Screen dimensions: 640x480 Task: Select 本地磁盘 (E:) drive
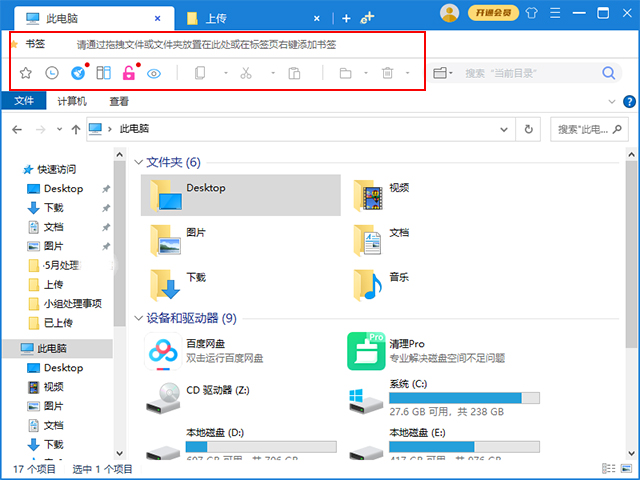[445, 444]
